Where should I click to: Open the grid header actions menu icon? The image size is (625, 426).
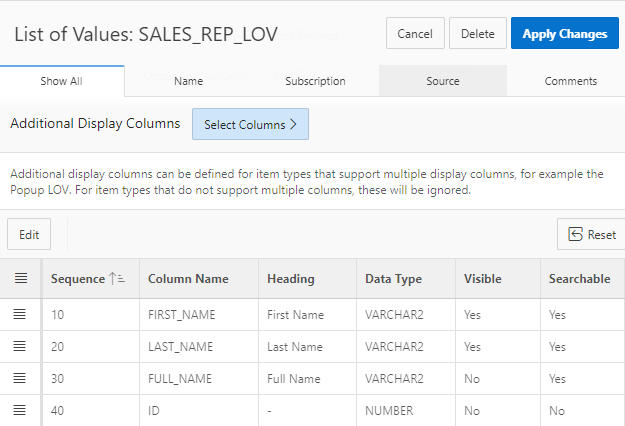(x=20, y=279)
